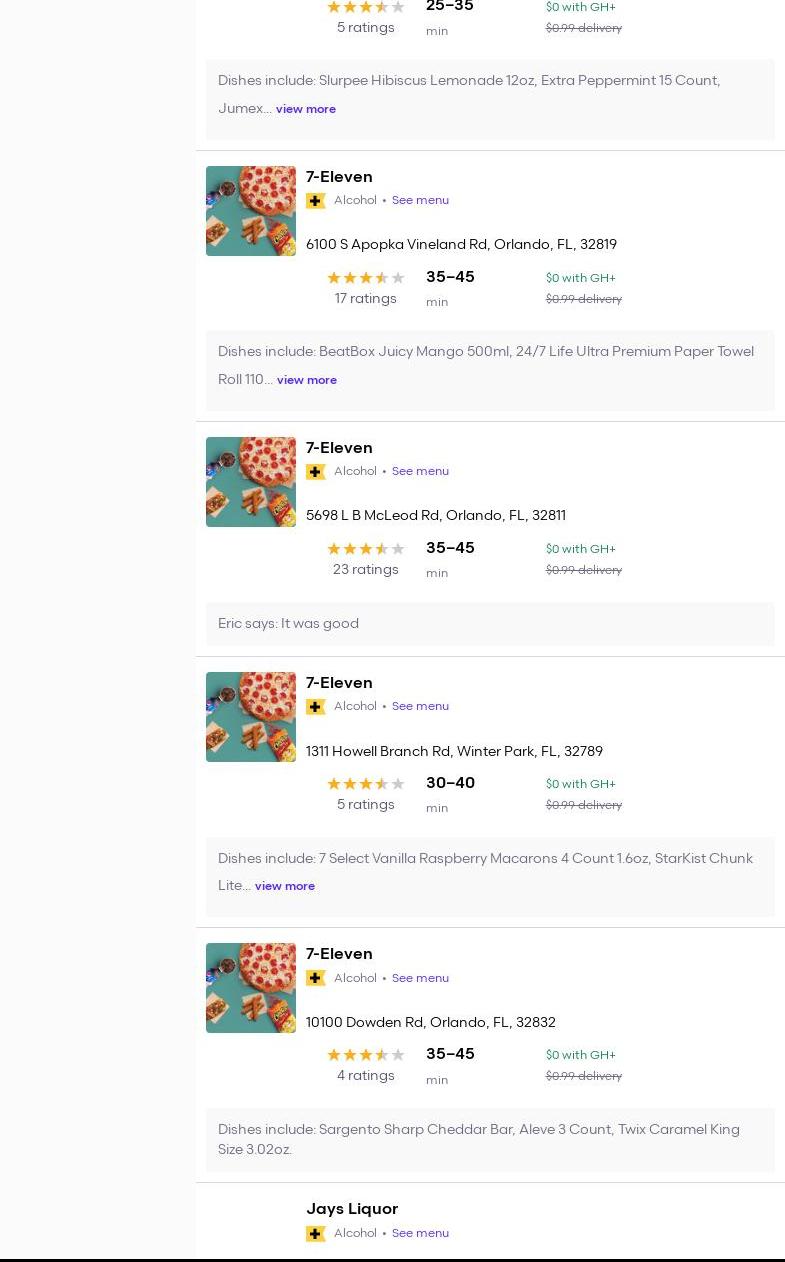Click 7-Eleven thumbnail for 10100 Dowden Rd
This screenshot has height=1262, width=785.
[251, 988]
